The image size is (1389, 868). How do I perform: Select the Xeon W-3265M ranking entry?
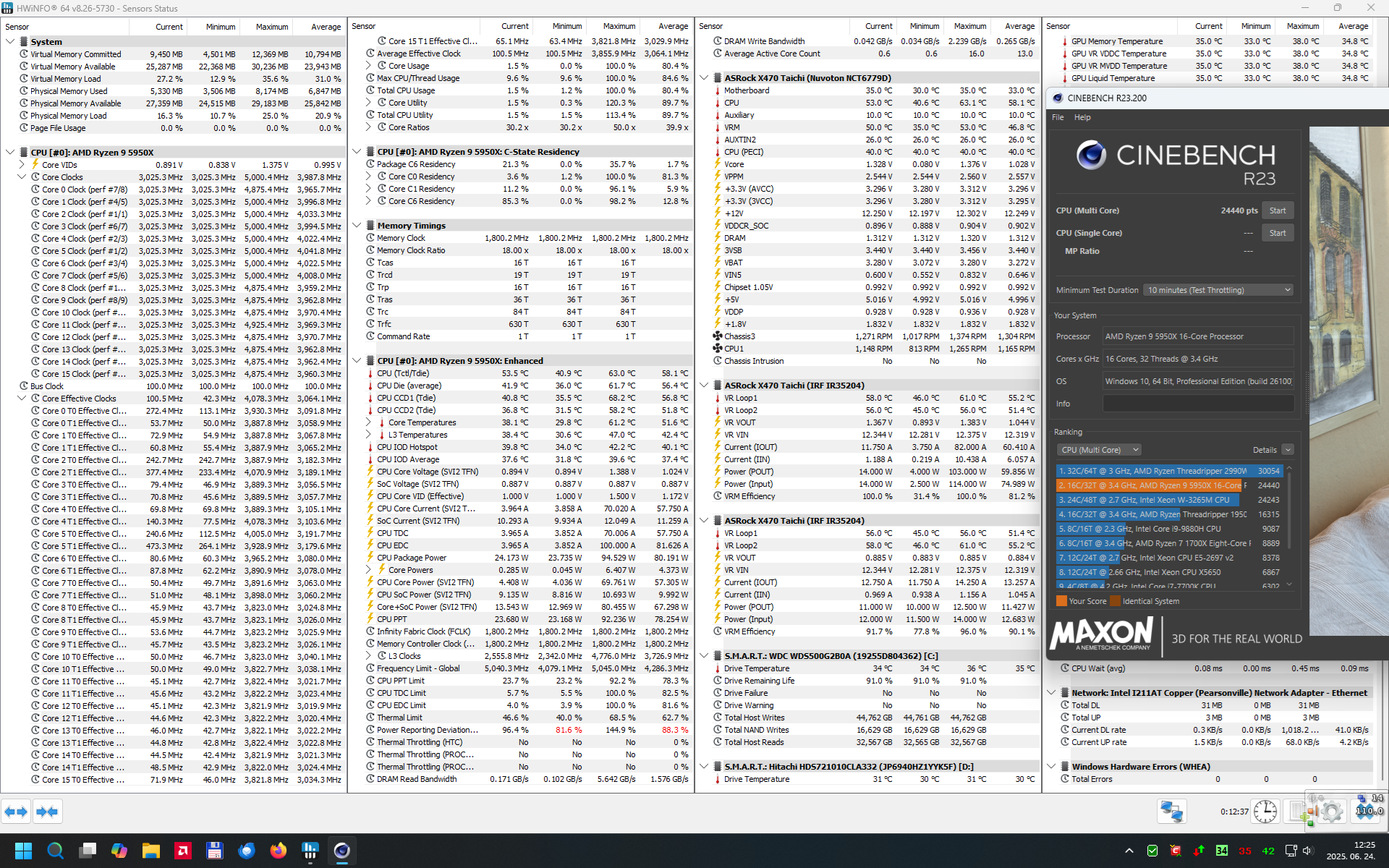click(1168, 500)
